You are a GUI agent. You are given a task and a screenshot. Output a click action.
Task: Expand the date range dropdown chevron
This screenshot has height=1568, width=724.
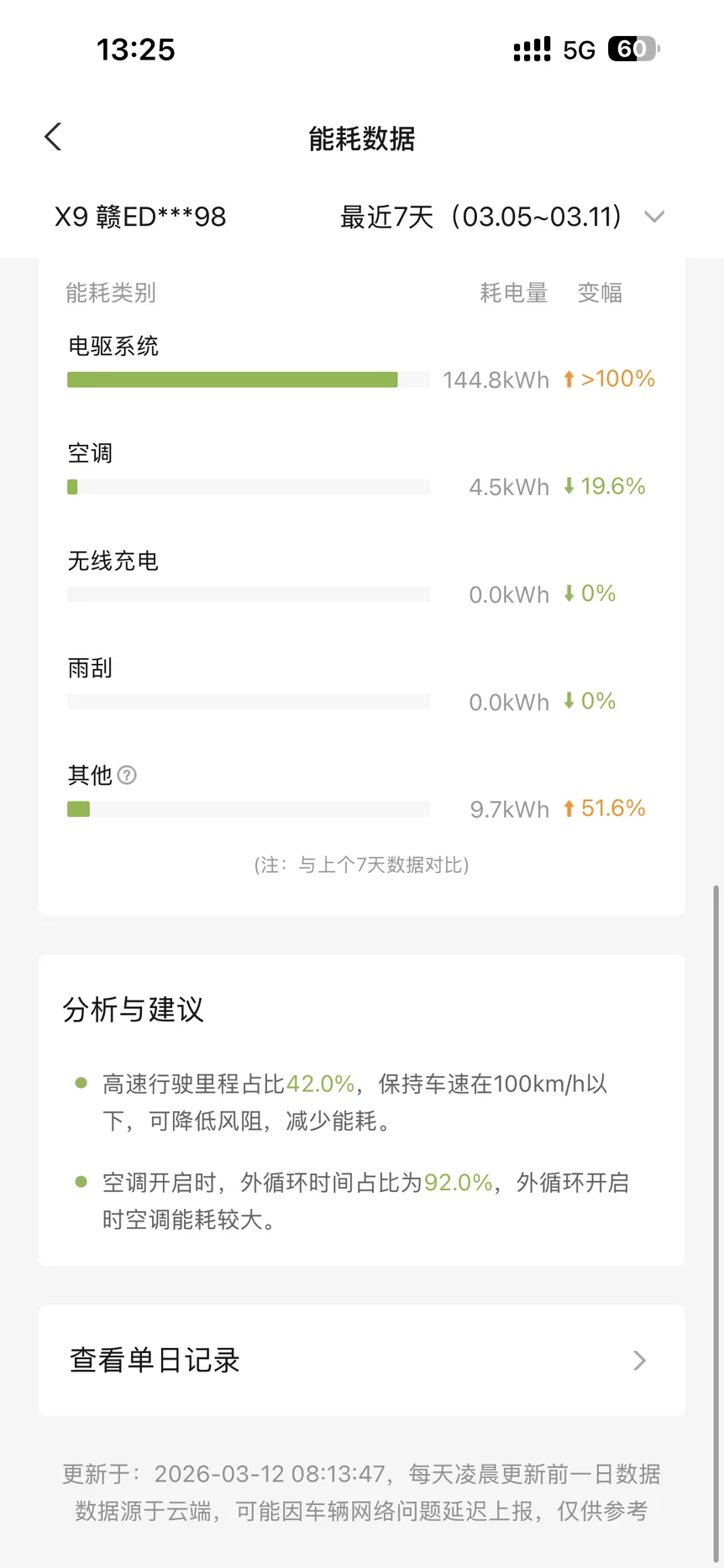(x=653, y=217)
